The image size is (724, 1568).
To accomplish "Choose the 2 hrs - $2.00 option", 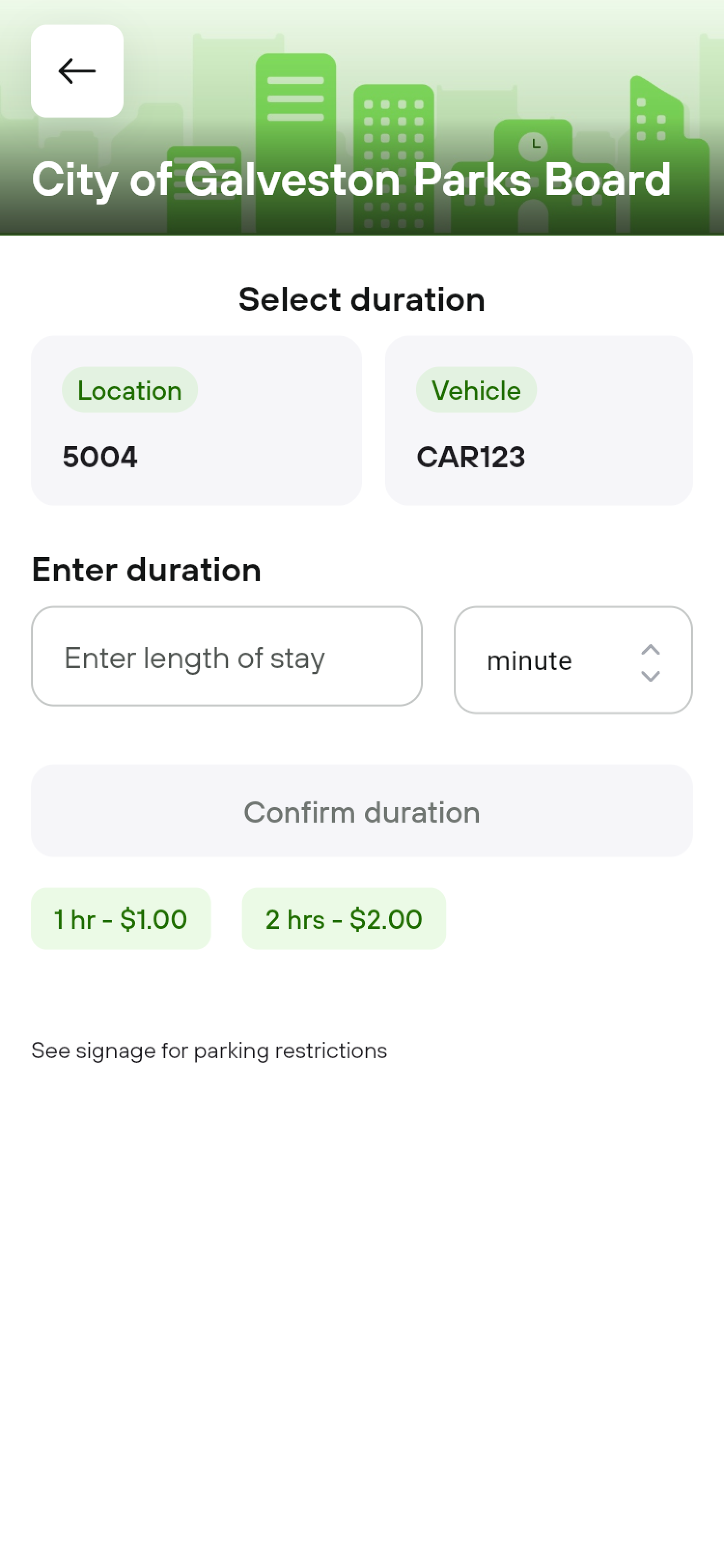I will click(344, 919).
